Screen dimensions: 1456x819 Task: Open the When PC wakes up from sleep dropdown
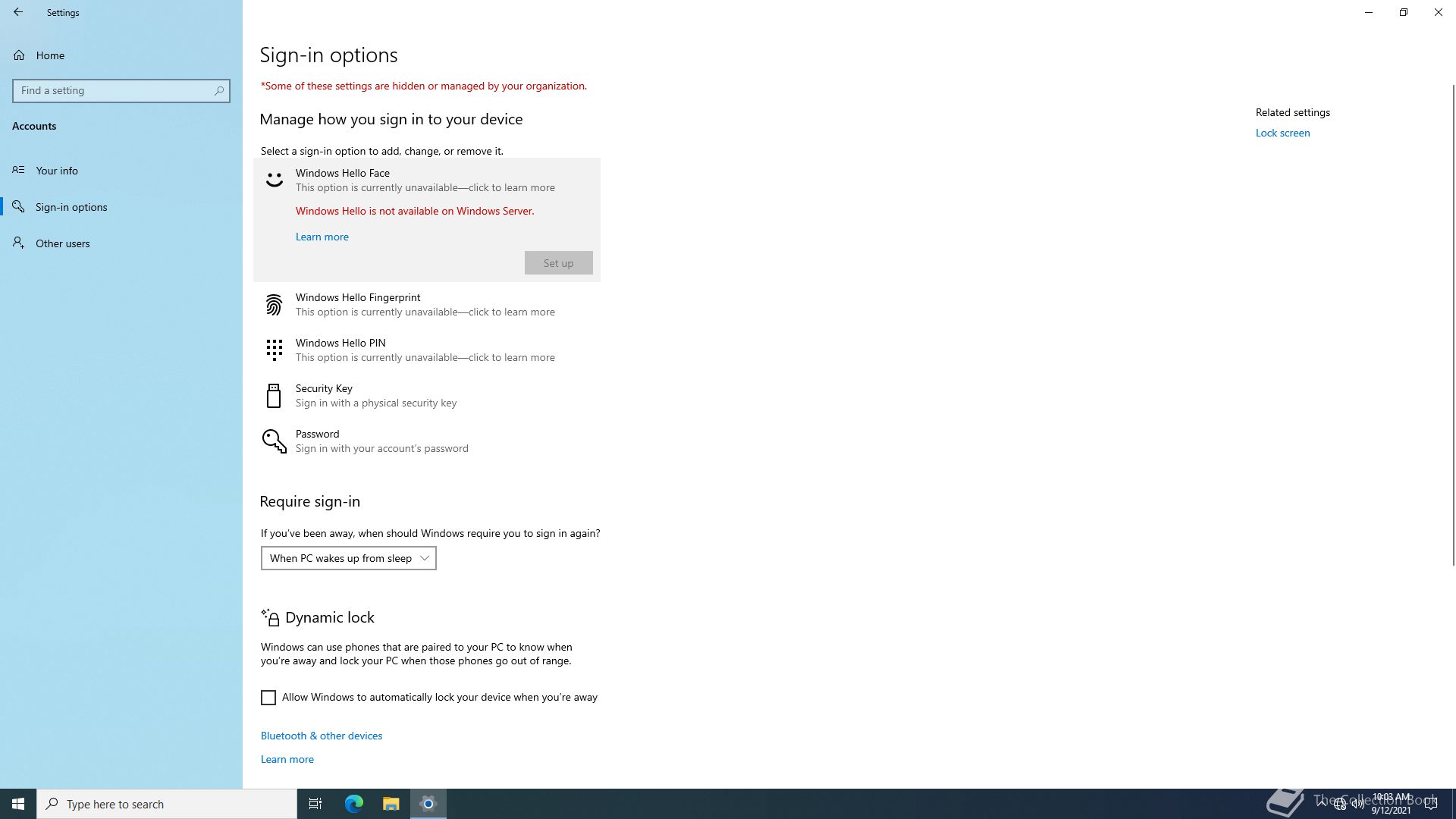tap(349, 558)
